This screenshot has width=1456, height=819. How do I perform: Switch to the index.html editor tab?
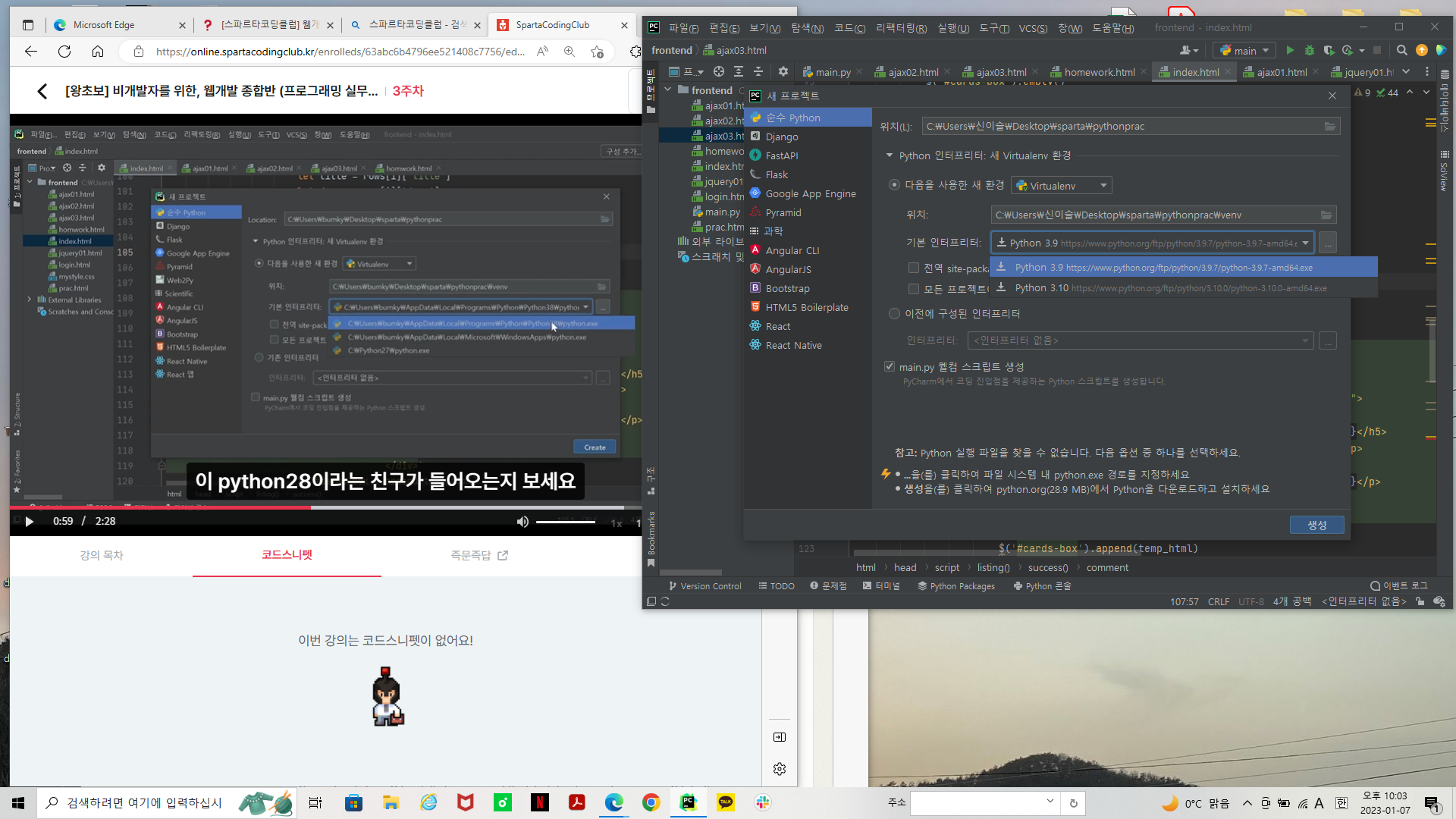coord(1195,72)
